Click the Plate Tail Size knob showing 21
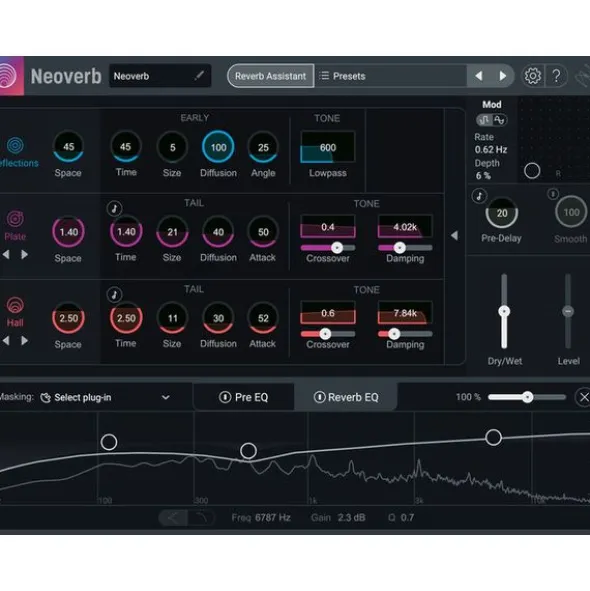 coord(172,232)
